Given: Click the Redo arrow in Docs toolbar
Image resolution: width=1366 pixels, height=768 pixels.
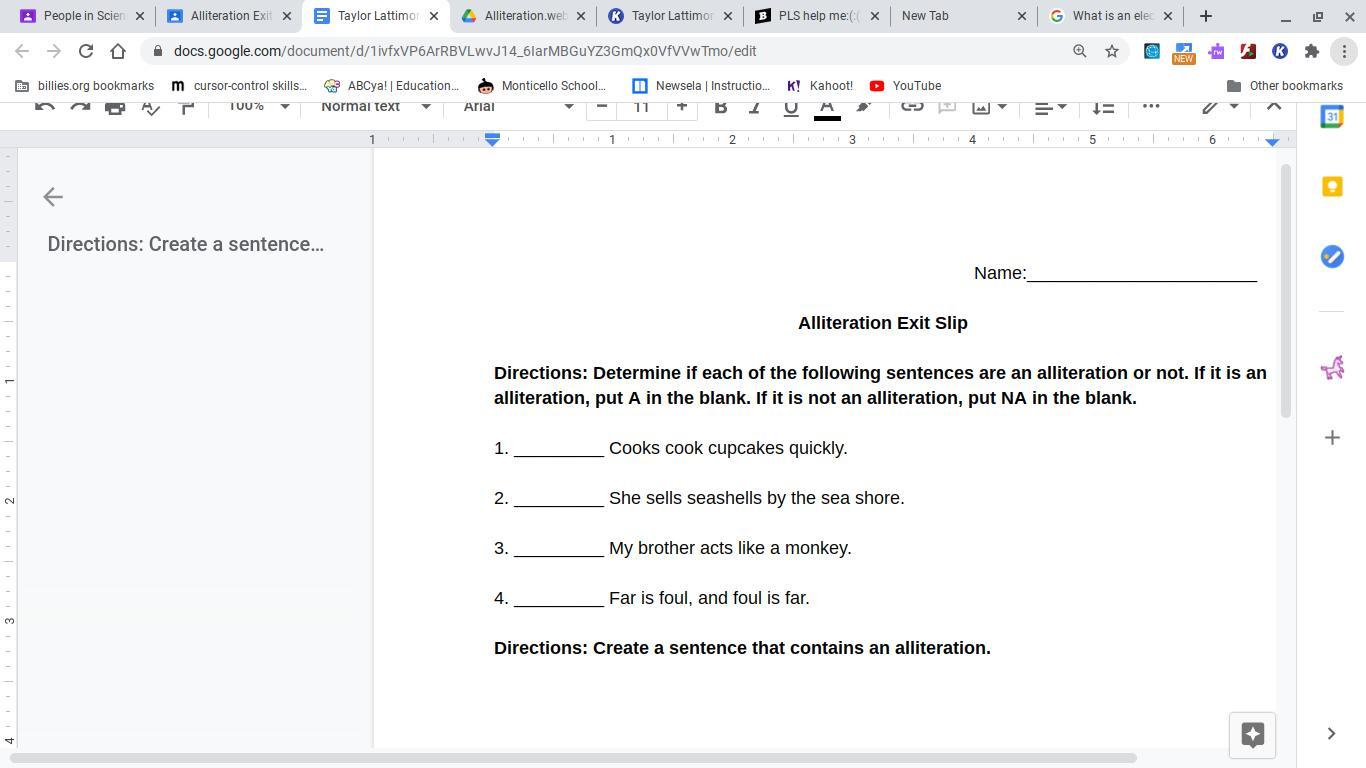Looking at the screenshot, I should coord(80,106).
